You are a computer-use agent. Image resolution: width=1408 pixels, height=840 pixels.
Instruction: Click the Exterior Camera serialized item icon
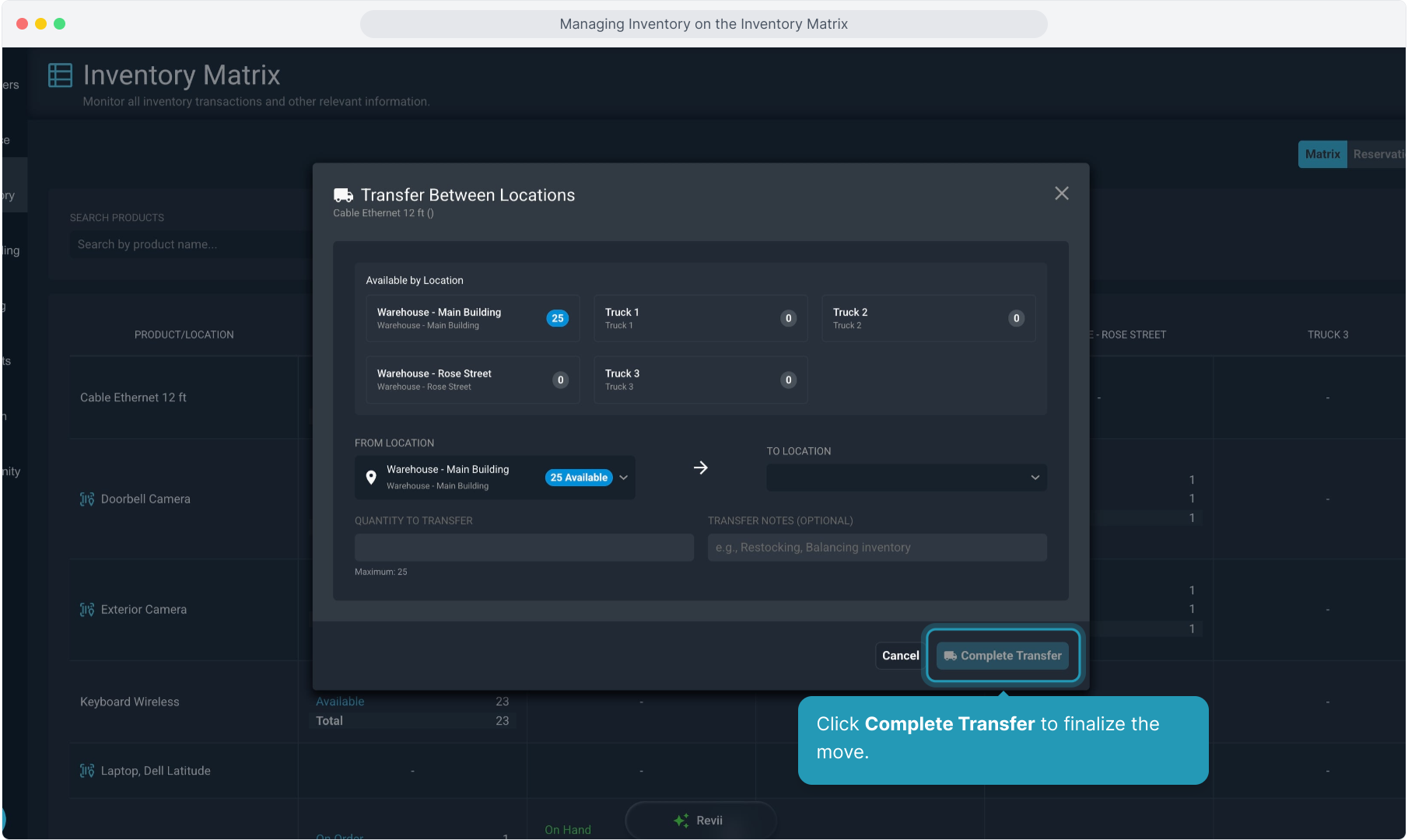[87, 610]
